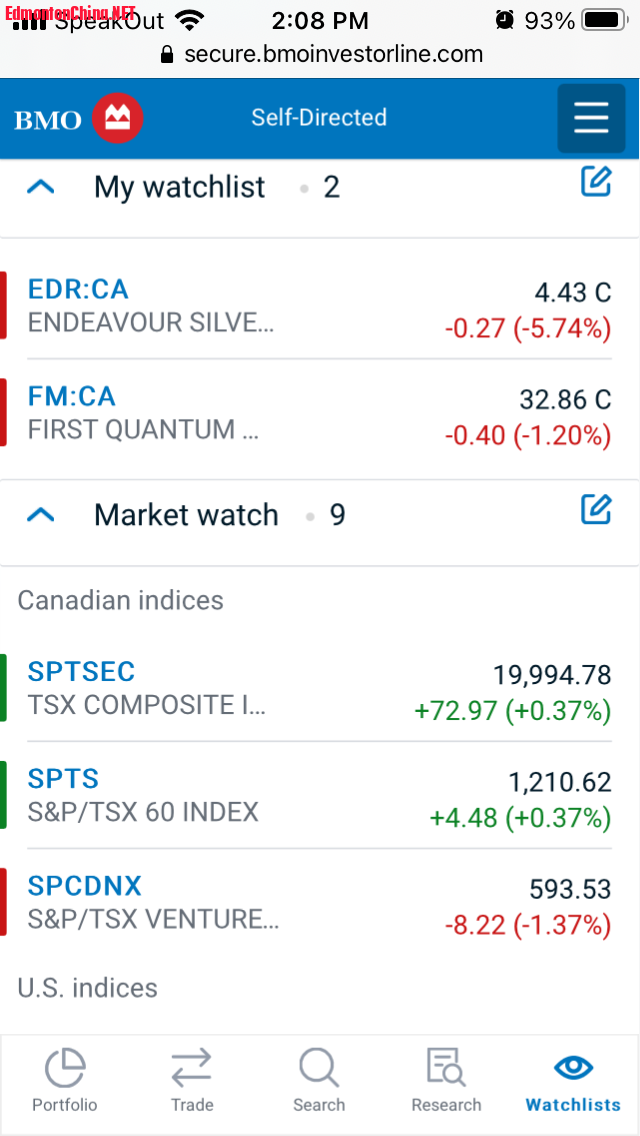
Task: Tap the Search magnifier icon
Action: point(319,1068)
